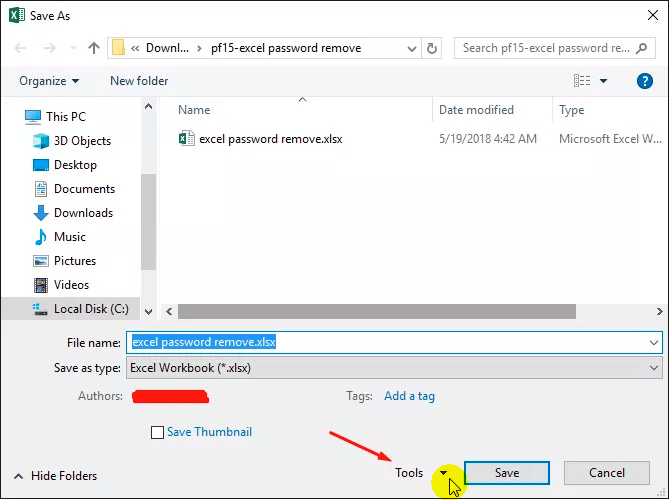Create a New folder
Screen dimensions: 669x500
coord(139,81)
